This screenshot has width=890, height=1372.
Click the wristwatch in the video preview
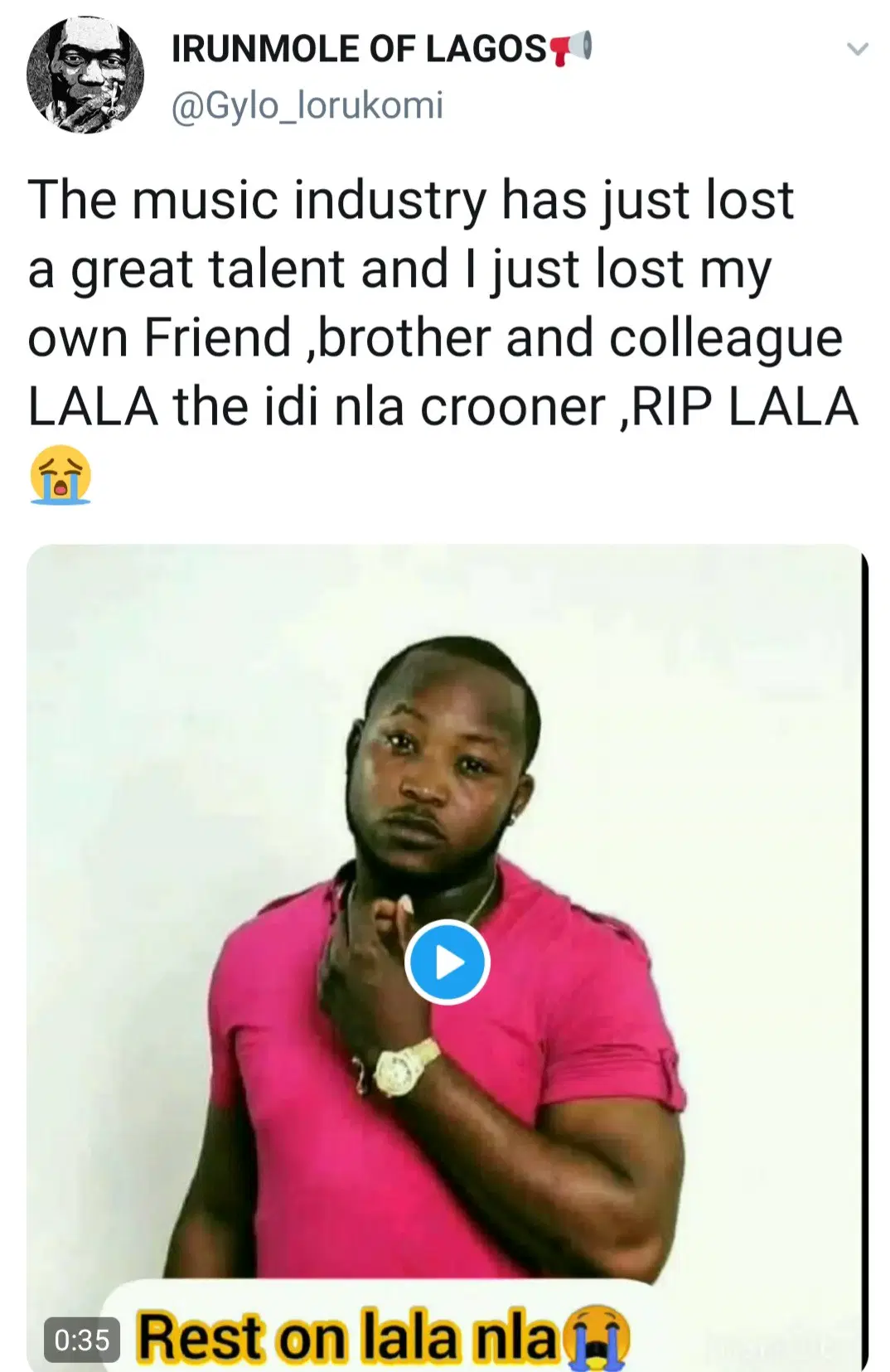[x=404, y=1066]
